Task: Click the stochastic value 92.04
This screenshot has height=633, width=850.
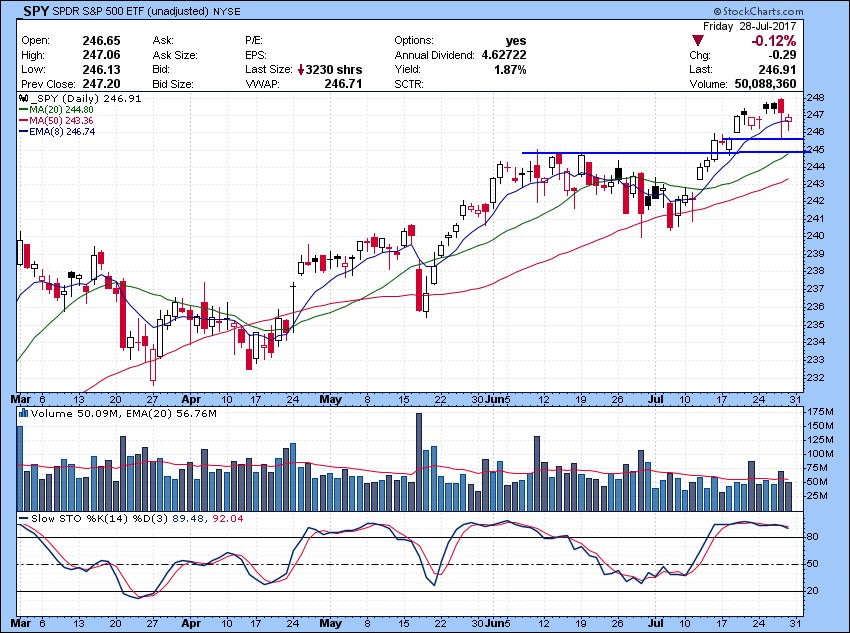Action: click(228, 519)
